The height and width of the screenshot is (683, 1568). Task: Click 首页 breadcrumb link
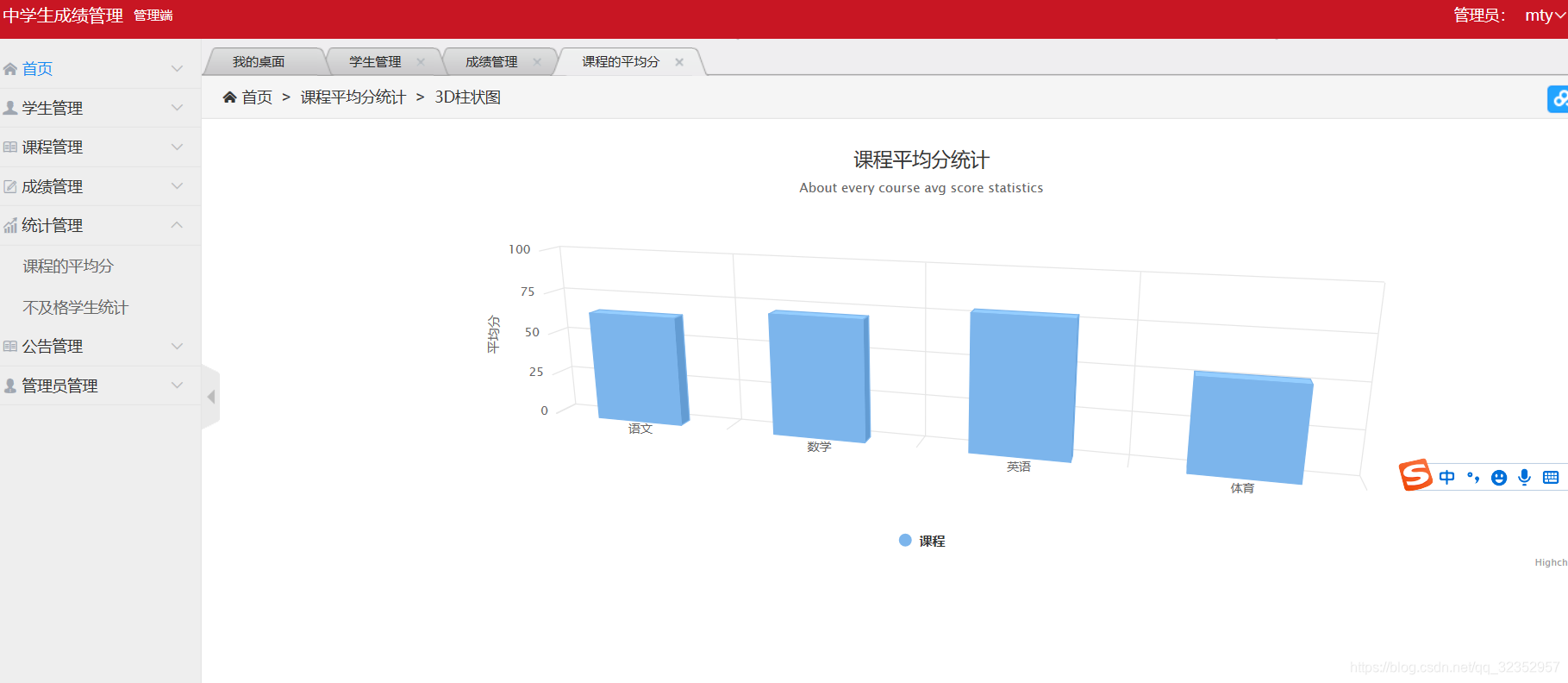pyautogui.click(x=257, y=97)
